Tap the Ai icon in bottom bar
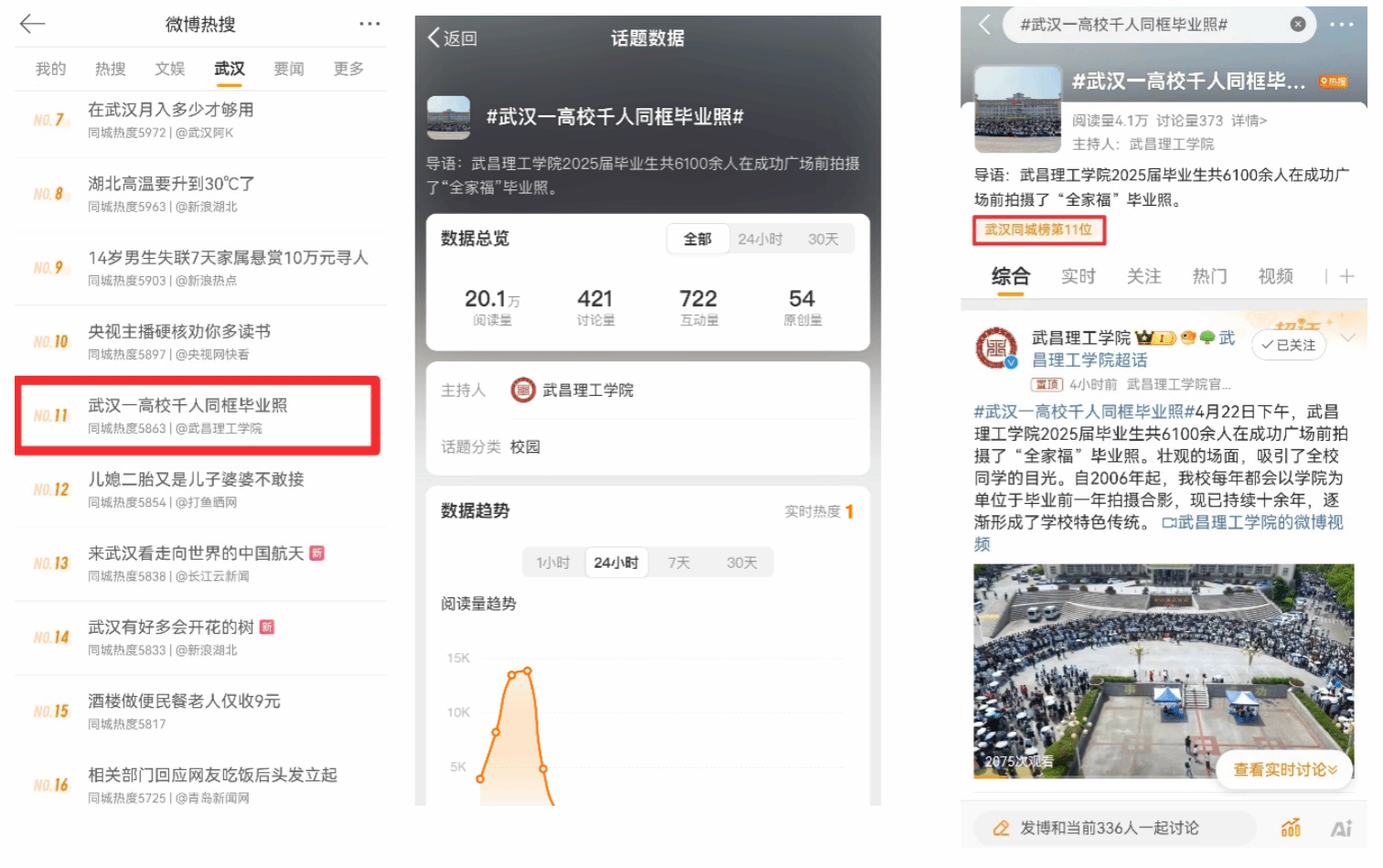This screenshot has width=1383, height=868. [x=1341, y=829]
